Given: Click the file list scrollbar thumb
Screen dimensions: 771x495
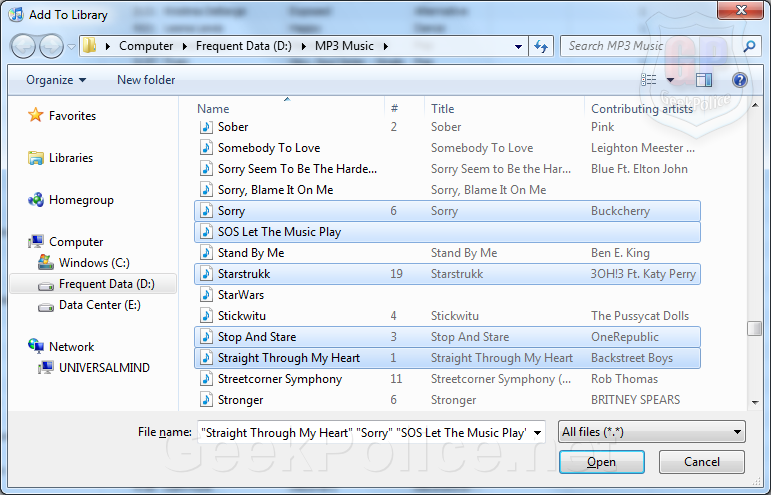Looking at the screenshot, I should click(754, 328).
